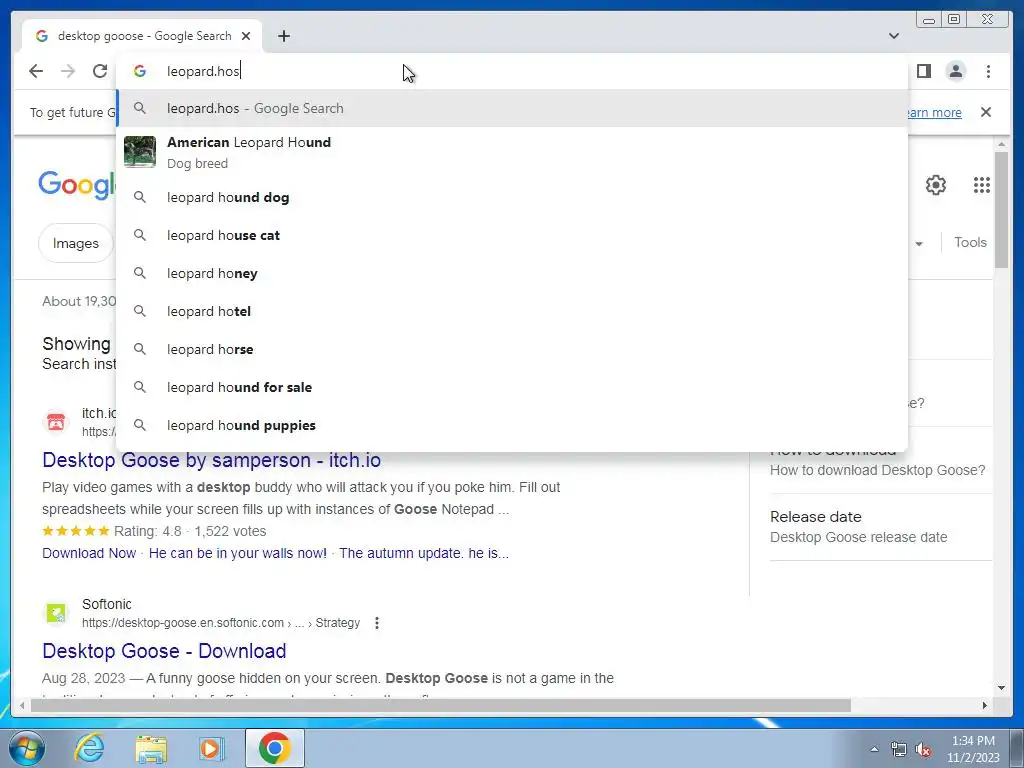
Task: Expand the dropdown arrow beside Tools
Action: point(919,244)
